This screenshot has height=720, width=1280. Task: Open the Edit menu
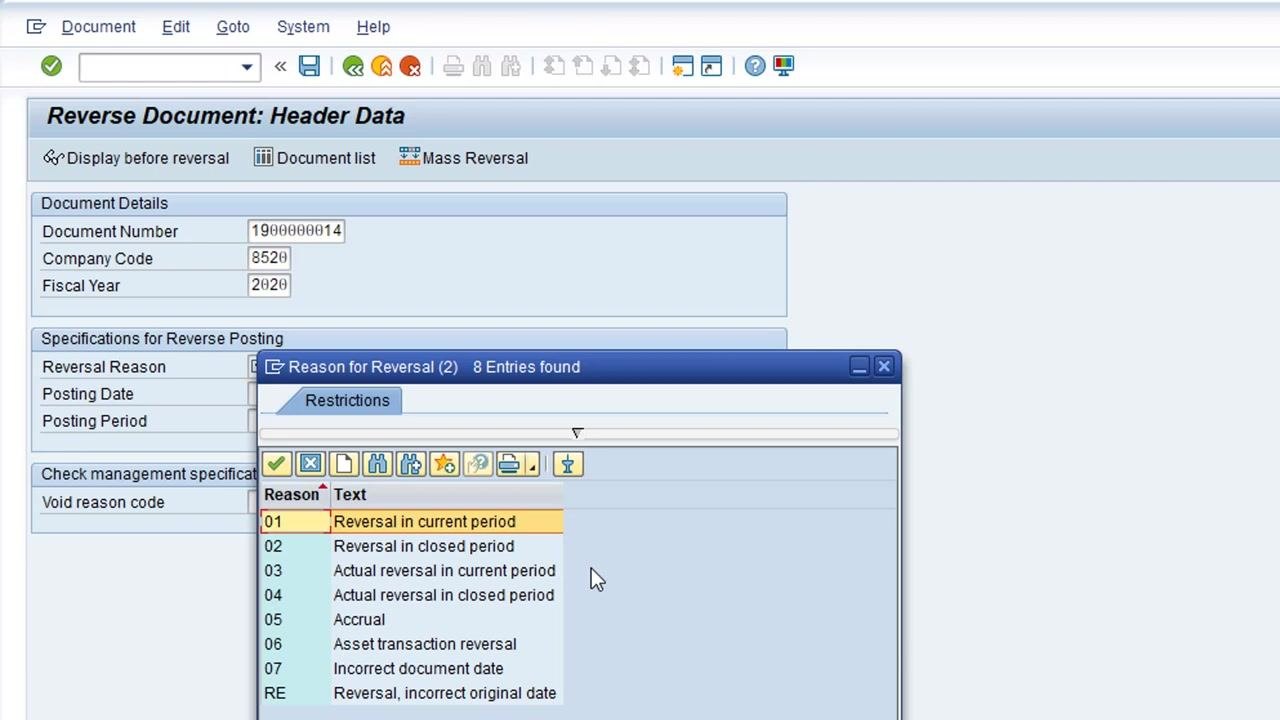pos(176,27)
